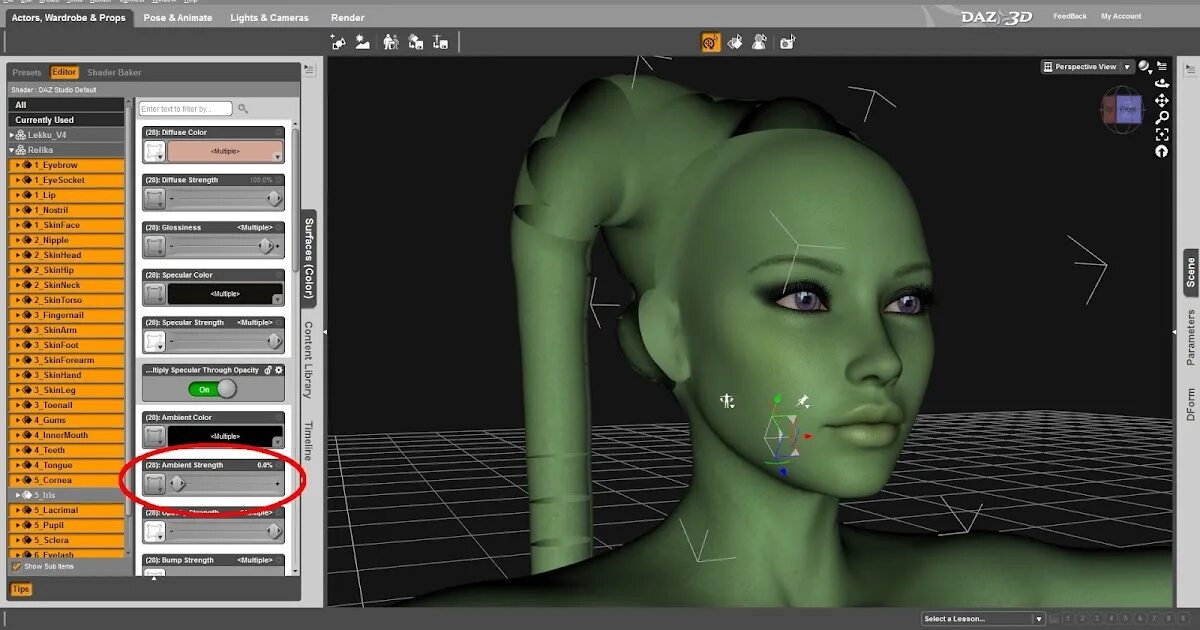Switch to the Presets tab

pos(27,72)
